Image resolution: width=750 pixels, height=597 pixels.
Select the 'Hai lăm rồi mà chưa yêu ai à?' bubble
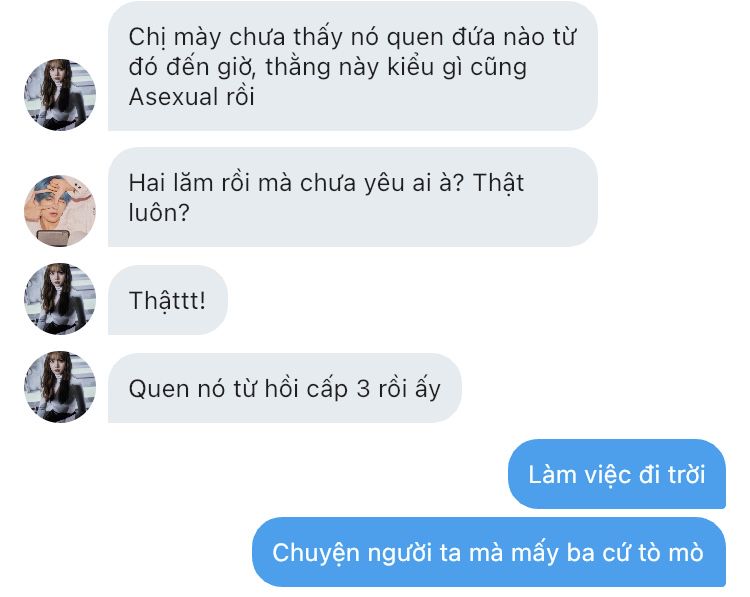point(353,197)
